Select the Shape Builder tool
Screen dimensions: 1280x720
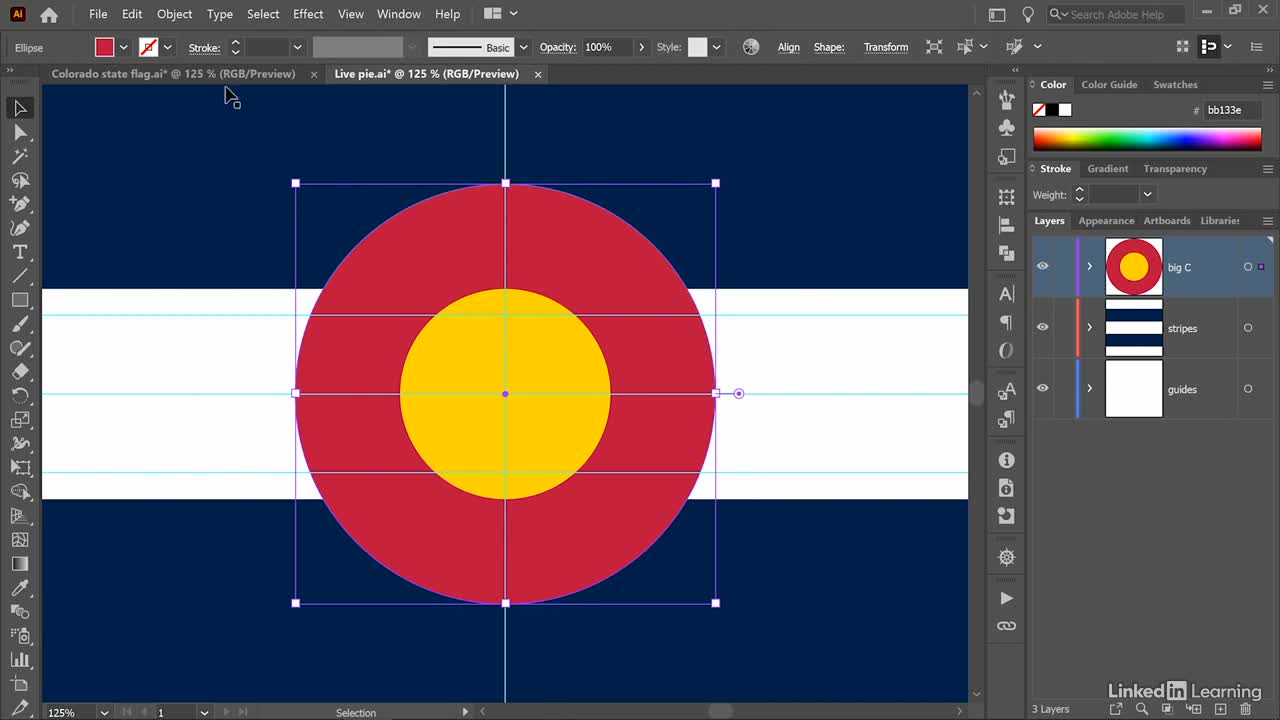(x=20, y=492)
